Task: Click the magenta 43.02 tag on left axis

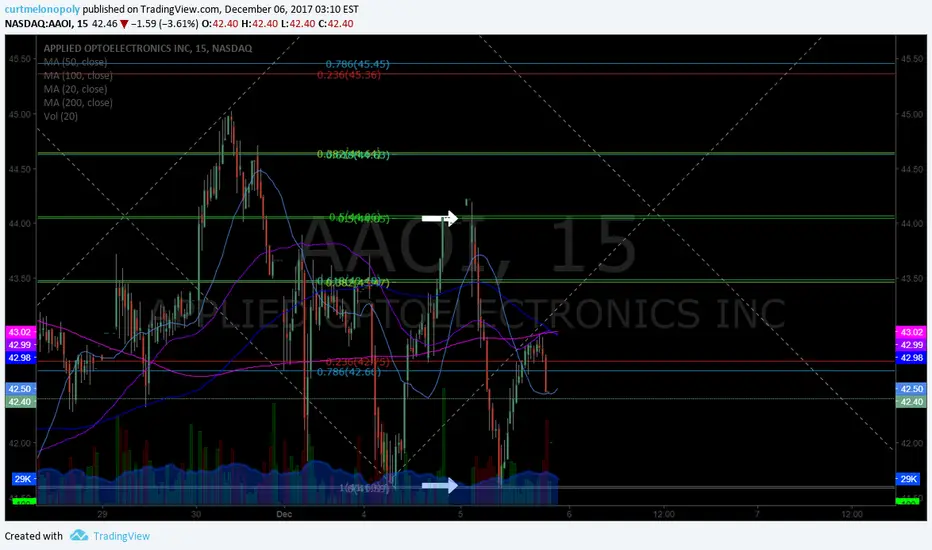Action: click(20, 332)
